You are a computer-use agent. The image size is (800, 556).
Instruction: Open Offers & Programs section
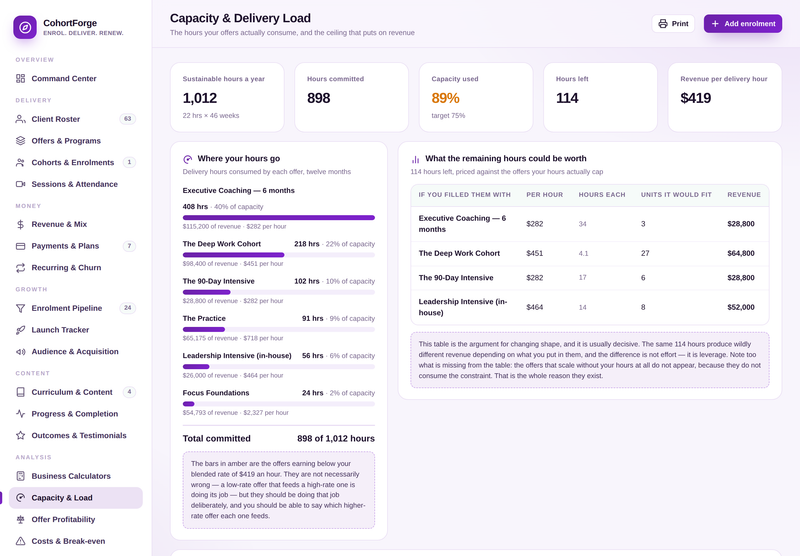[x=76, y=141]
